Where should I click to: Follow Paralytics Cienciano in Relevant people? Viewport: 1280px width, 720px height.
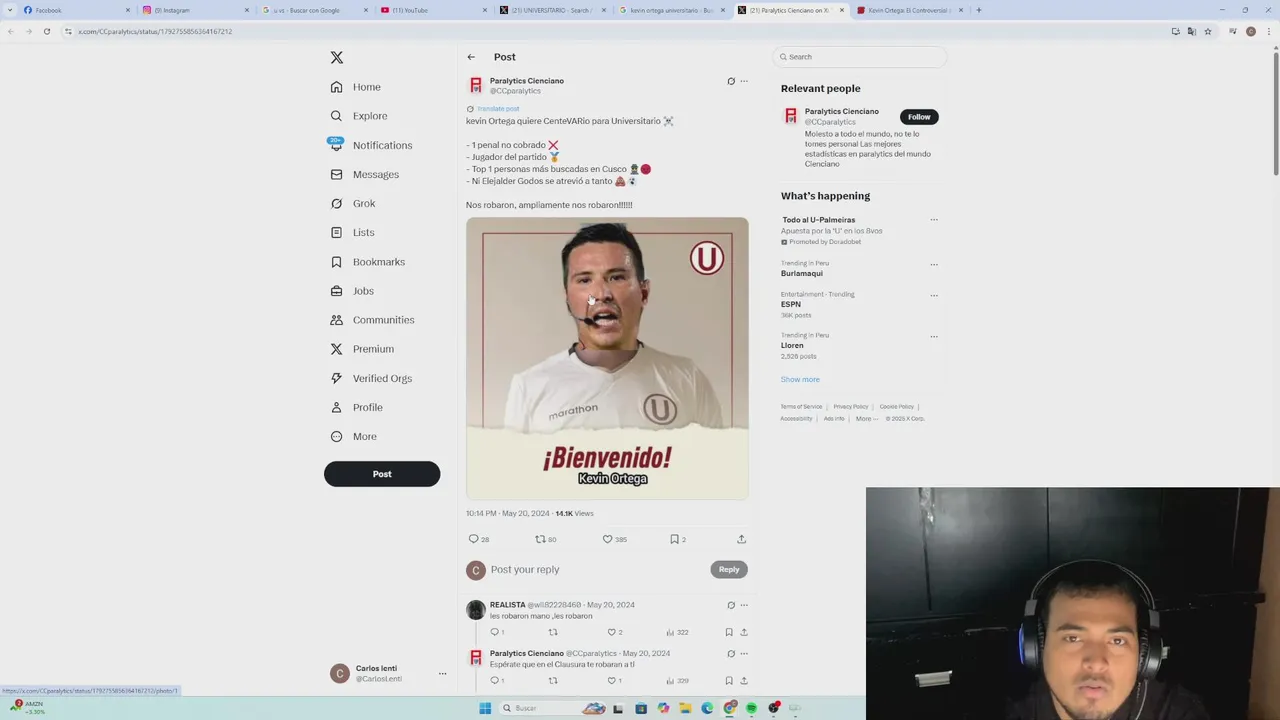(x=919, y=117)
